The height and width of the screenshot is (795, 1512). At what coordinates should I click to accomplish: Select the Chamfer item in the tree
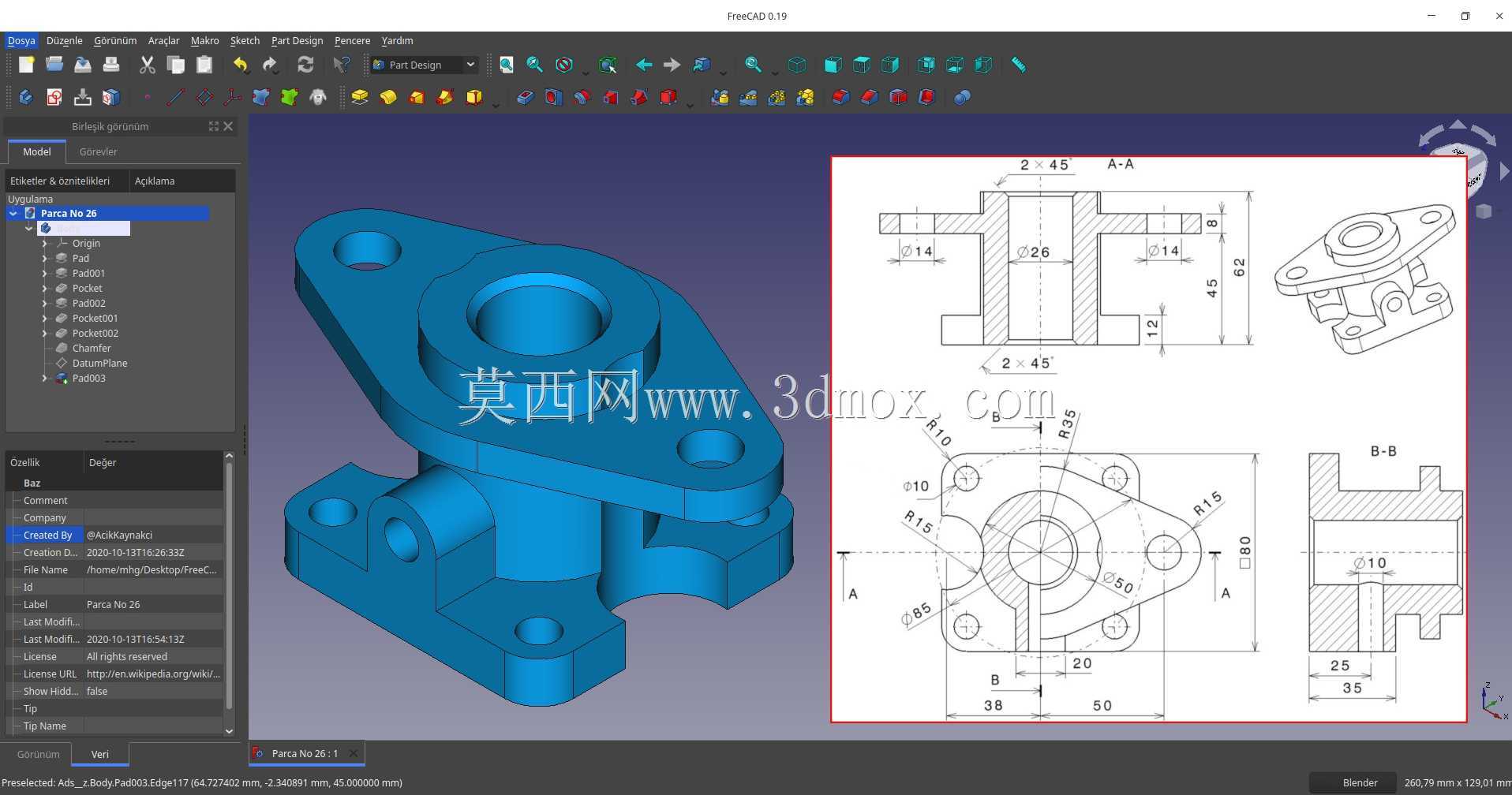(x=92, y=349)
